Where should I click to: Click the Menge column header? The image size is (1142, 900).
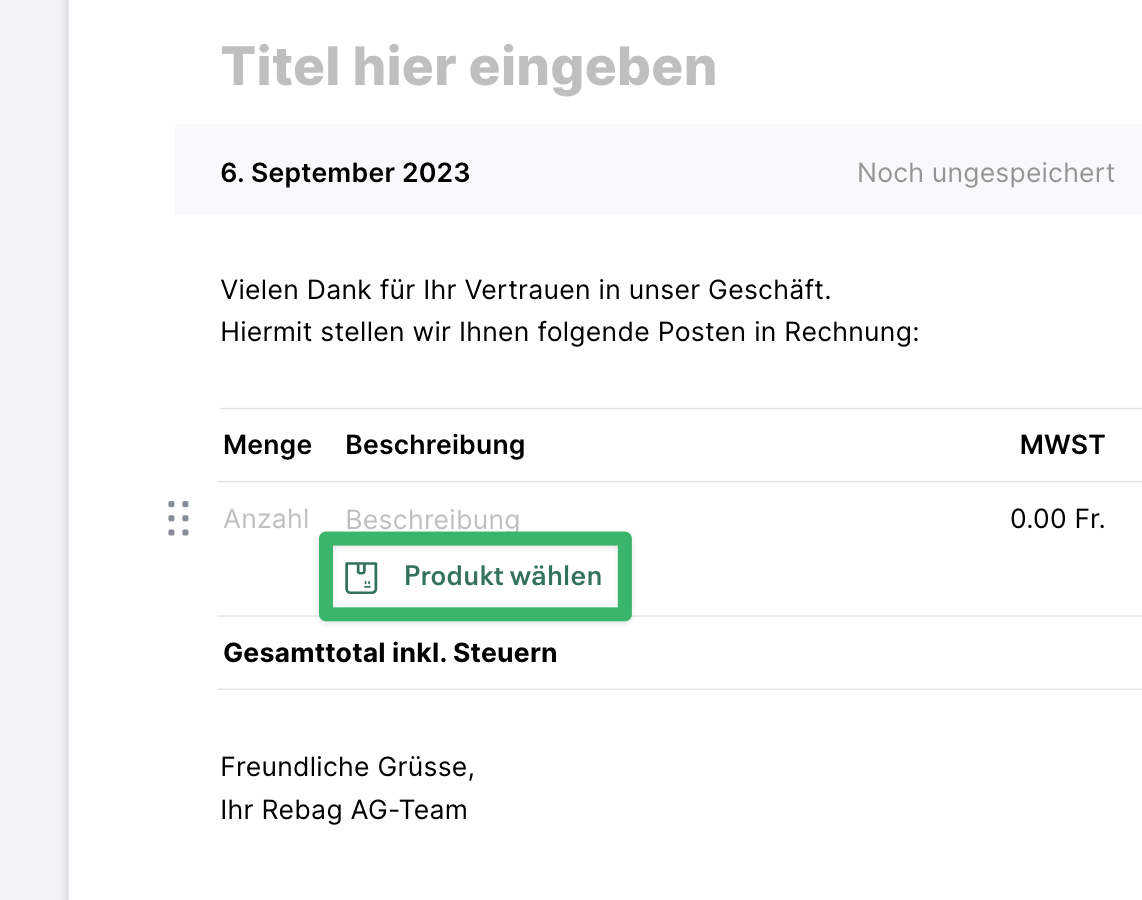267,445
